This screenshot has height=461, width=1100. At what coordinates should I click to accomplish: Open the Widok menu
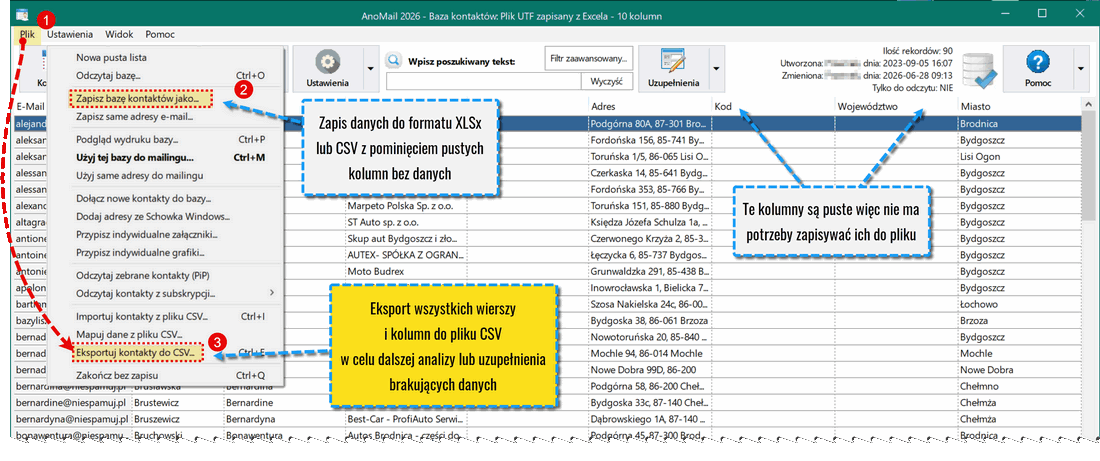tap(119, 34)
